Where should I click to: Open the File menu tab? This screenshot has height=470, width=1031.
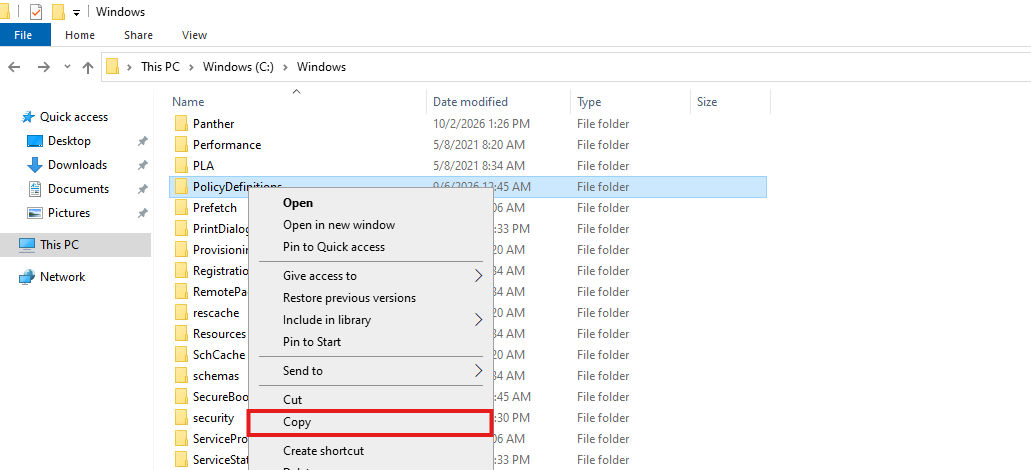pos(24,35)
